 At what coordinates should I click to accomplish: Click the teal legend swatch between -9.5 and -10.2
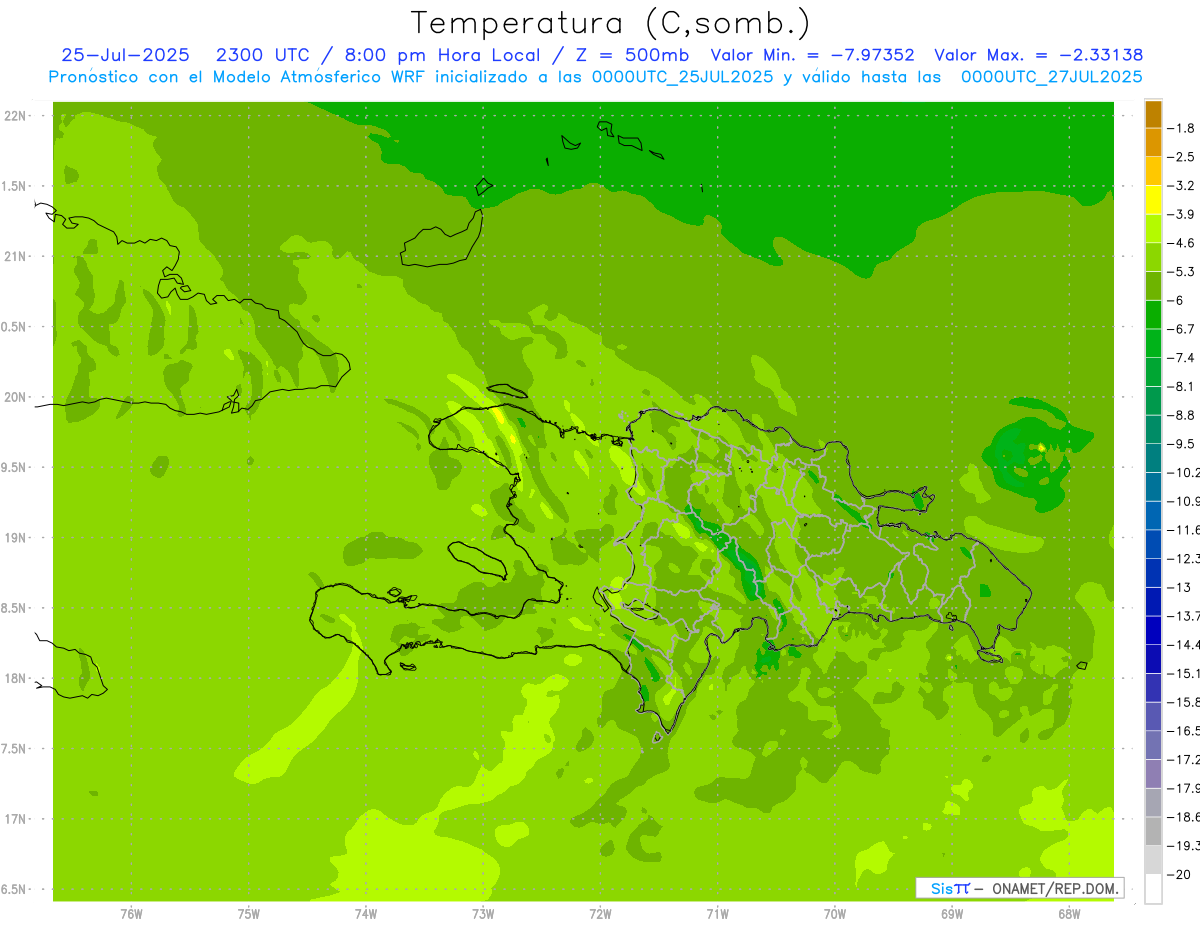pyautogui.click(x=1153, y=458)
